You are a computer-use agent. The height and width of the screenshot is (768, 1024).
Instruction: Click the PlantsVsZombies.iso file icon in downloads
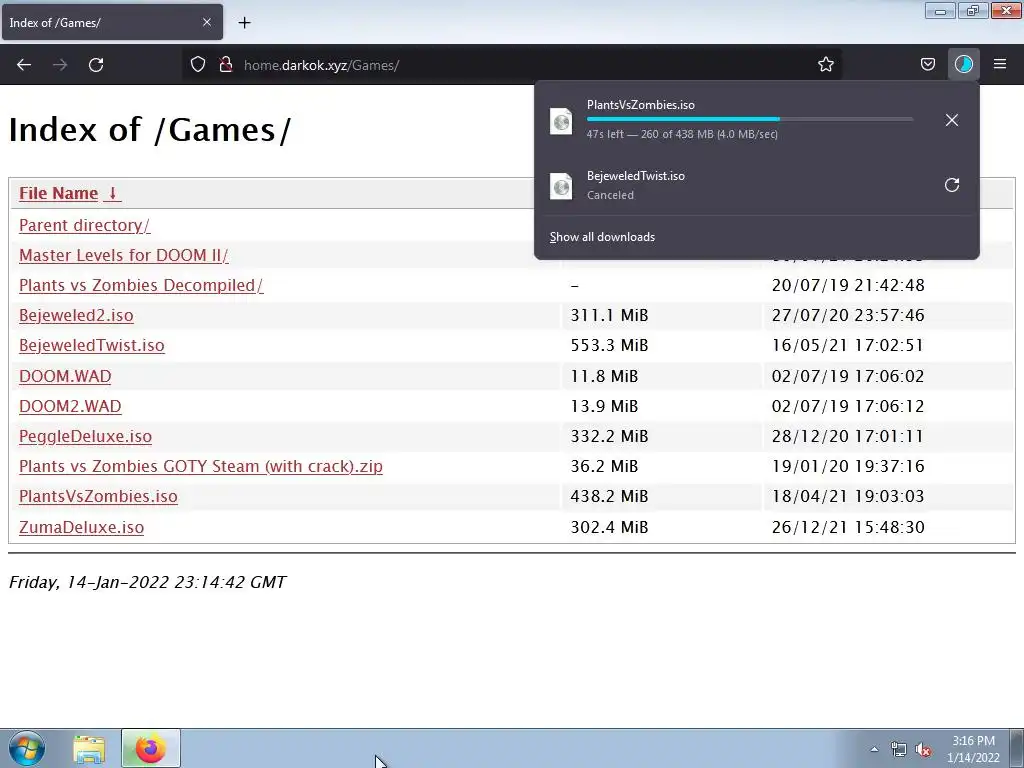(561, 121)
